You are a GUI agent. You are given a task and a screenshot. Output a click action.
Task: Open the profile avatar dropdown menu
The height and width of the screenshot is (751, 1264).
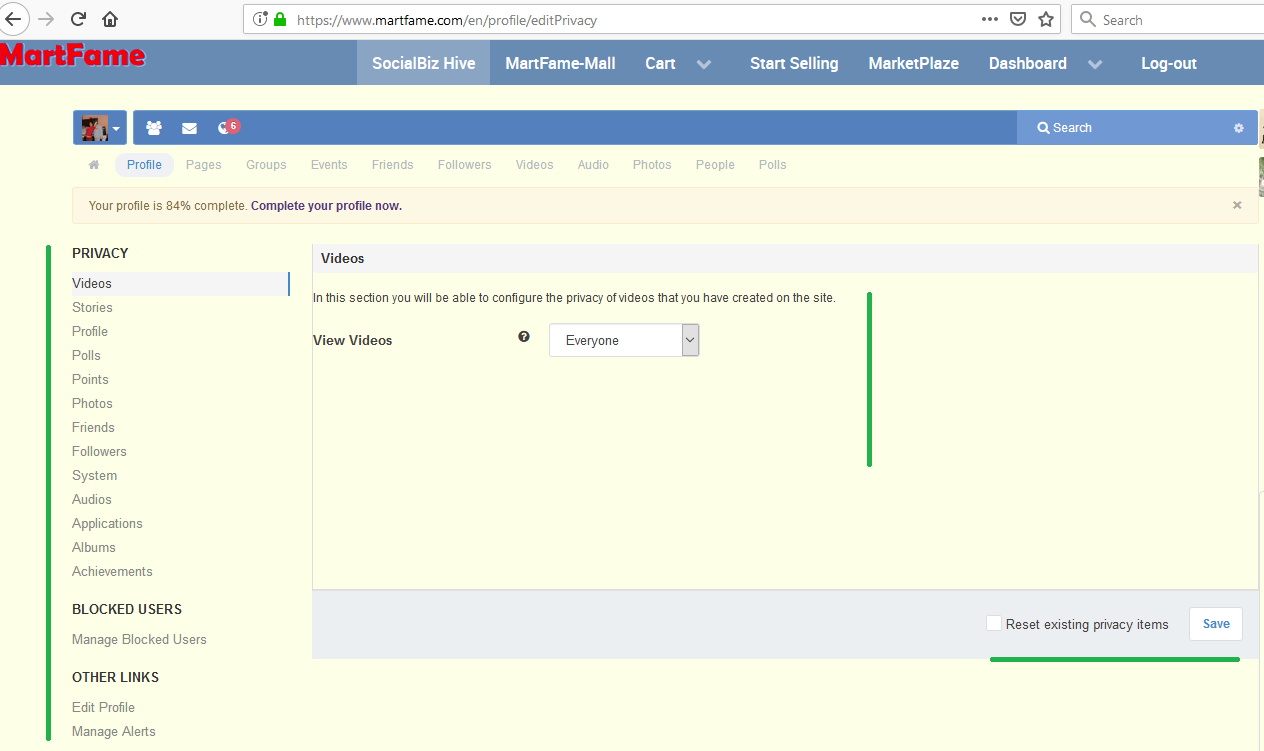point(100,128)
